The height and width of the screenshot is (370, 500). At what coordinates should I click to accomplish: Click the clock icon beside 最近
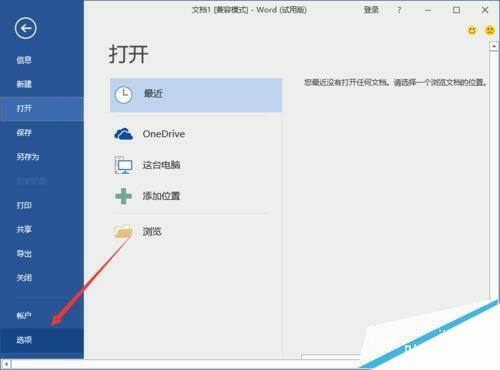click(x=124, y=95)
